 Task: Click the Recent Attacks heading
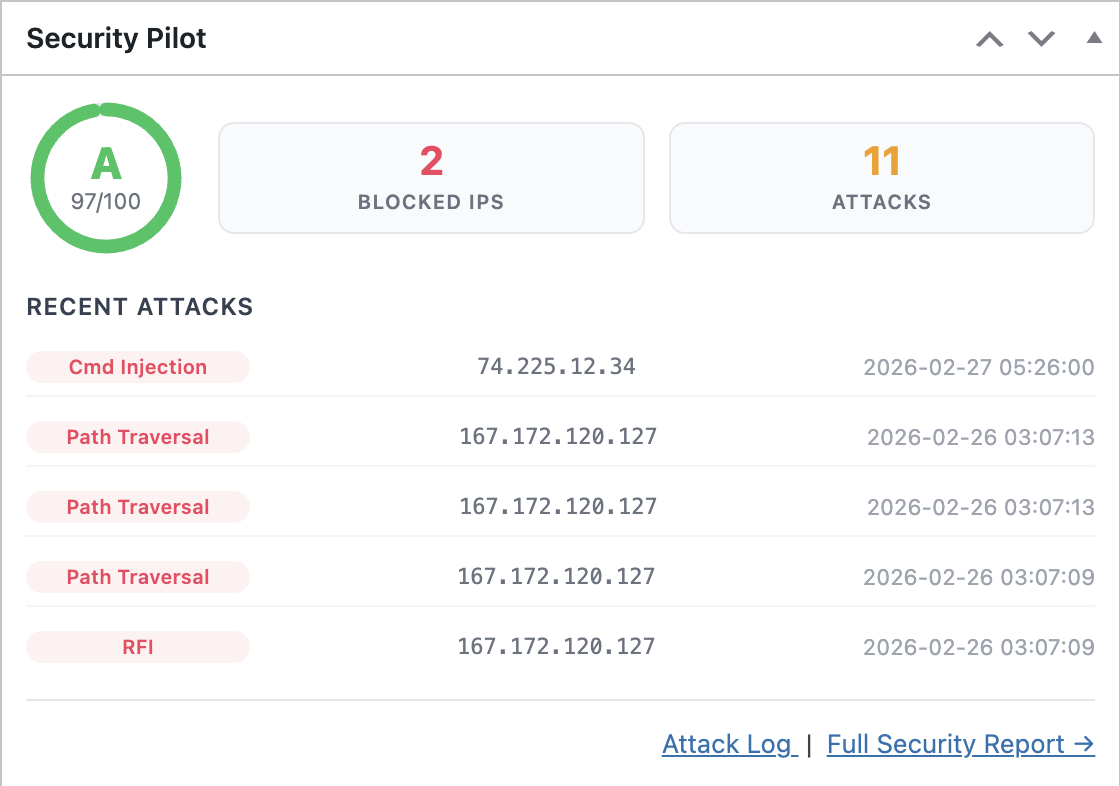pos(139,307)
